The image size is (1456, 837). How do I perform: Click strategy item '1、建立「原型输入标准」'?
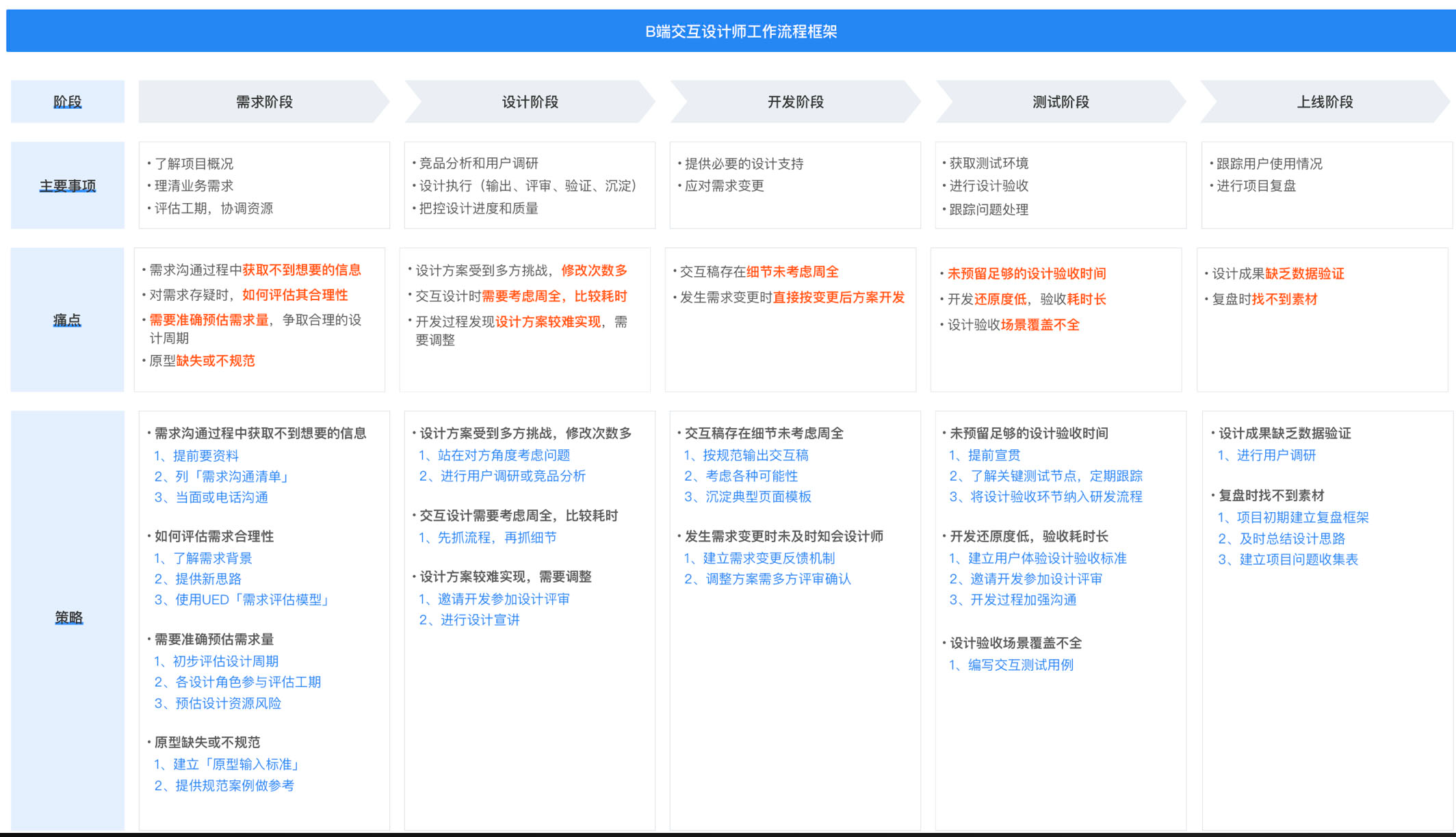point(229,764)
